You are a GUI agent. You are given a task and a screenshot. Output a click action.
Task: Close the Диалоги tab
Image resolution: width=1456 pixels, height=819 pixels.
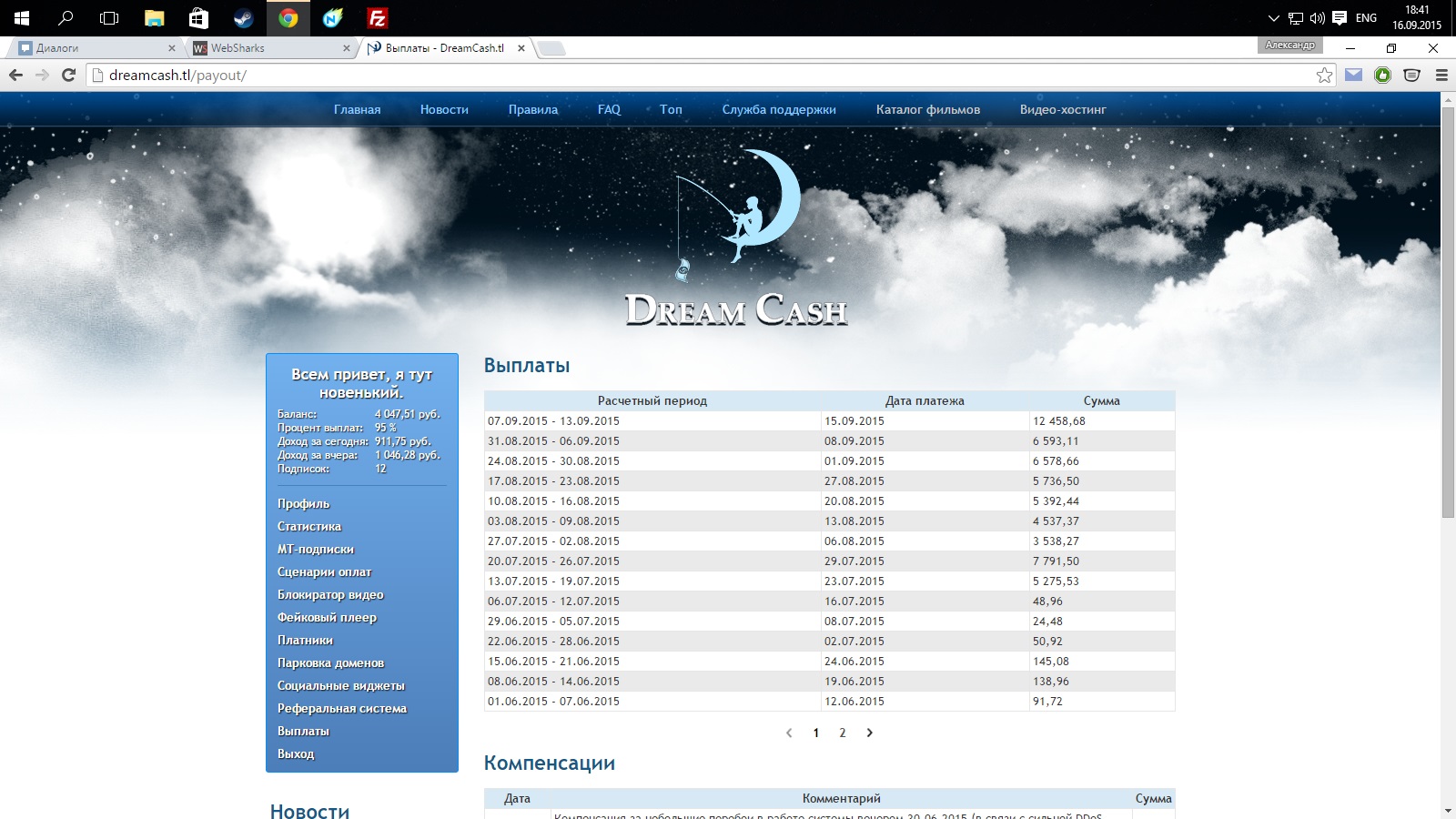click(x=172, y=48)
